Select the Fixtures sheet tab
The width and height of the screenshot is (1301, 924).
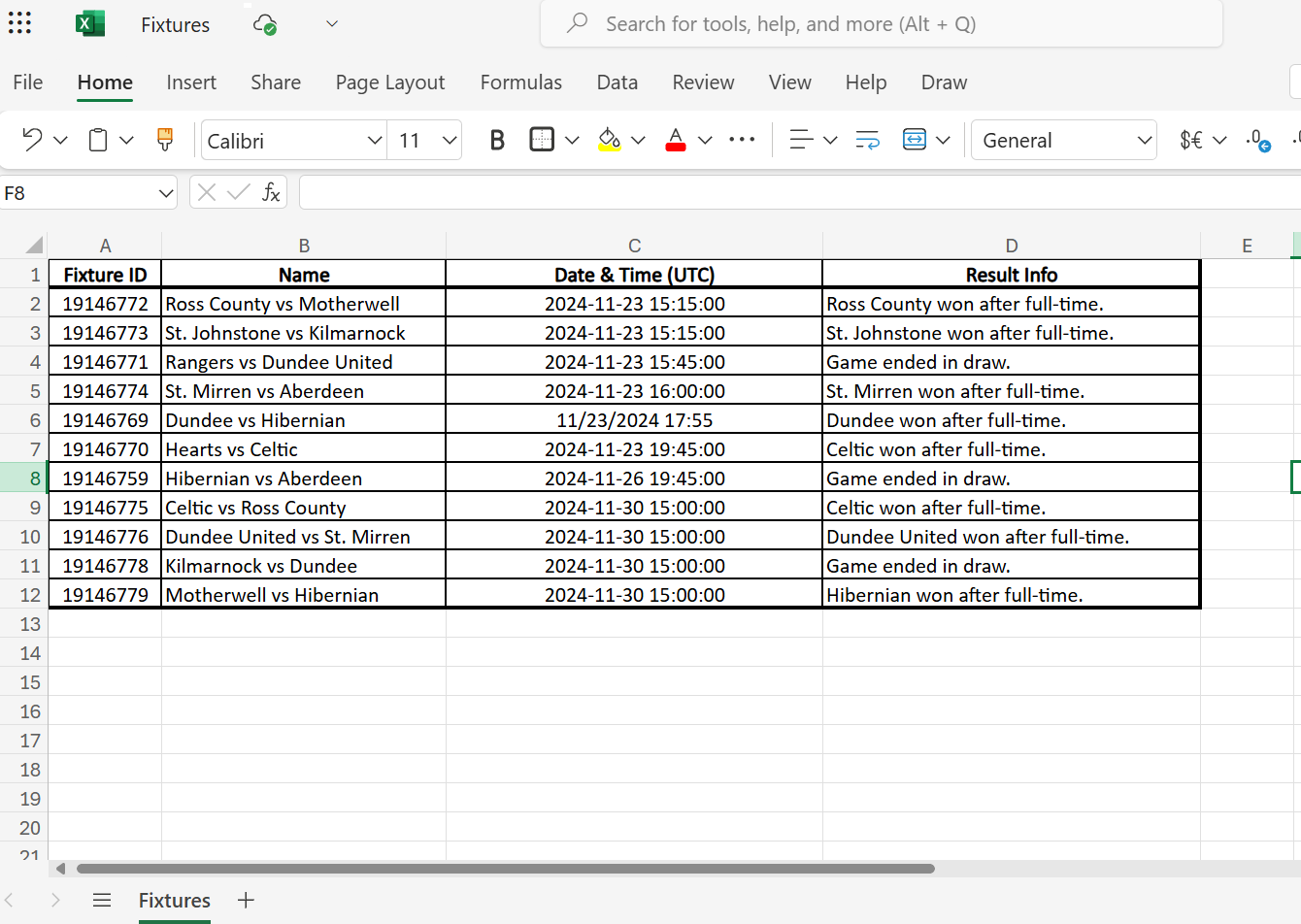pyautogui.click(x=175, y=901)
